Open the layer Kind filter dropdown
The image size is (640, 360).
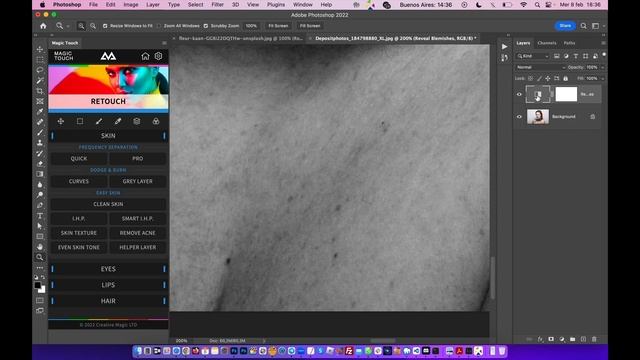(x=533, y=56)
